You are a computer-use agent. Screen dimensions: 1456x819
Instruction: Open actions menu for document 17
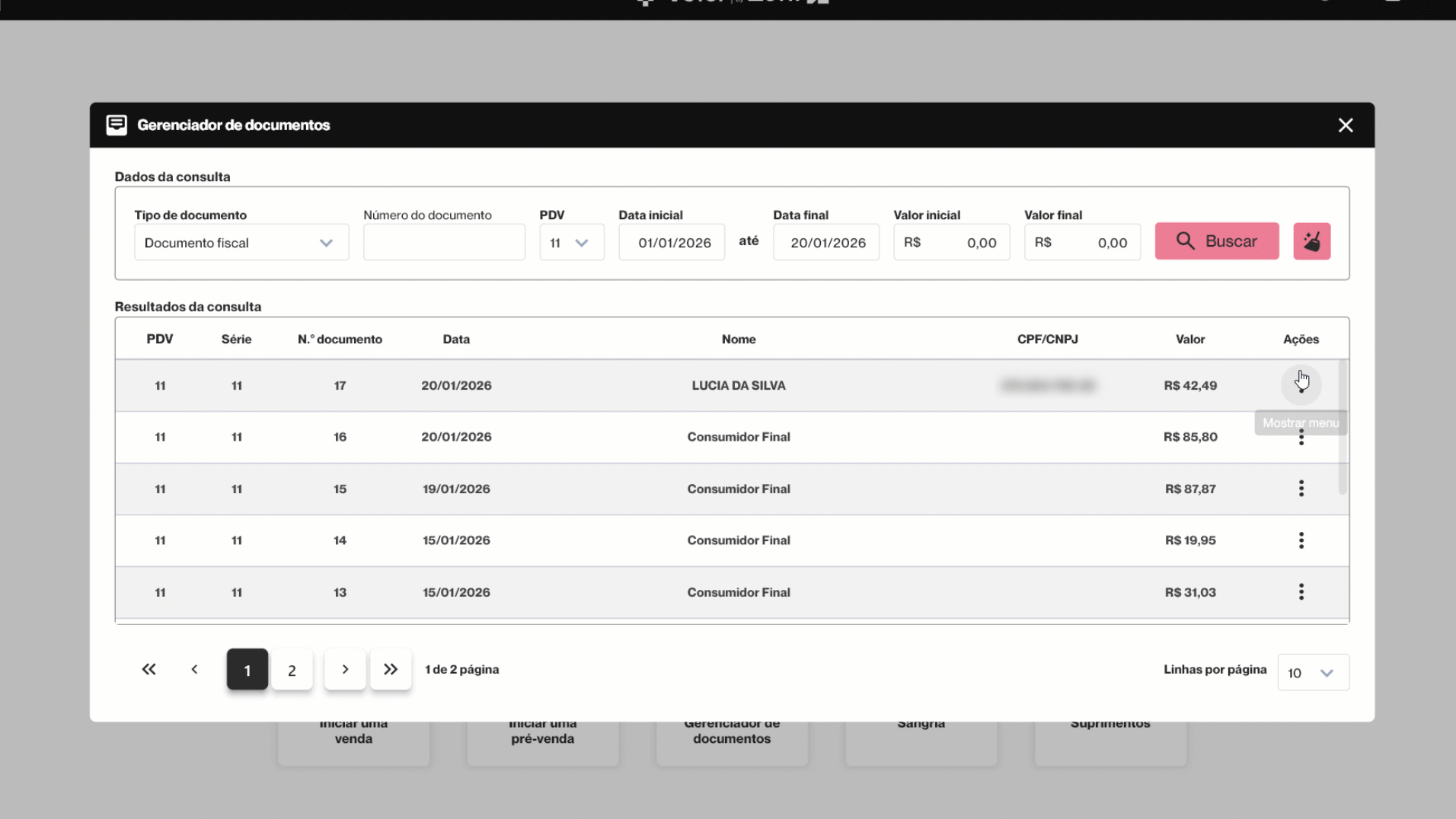pos(1301,384)
